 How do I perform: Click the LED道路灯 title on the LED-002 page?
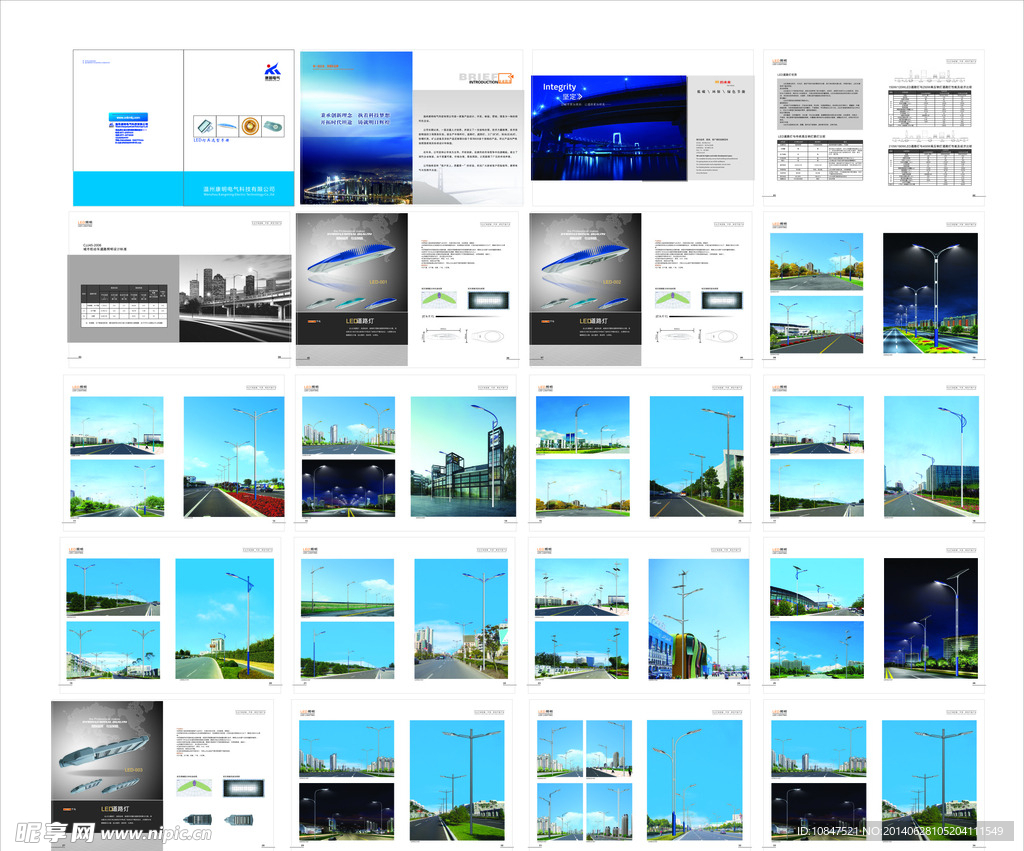tap(594, 321)
